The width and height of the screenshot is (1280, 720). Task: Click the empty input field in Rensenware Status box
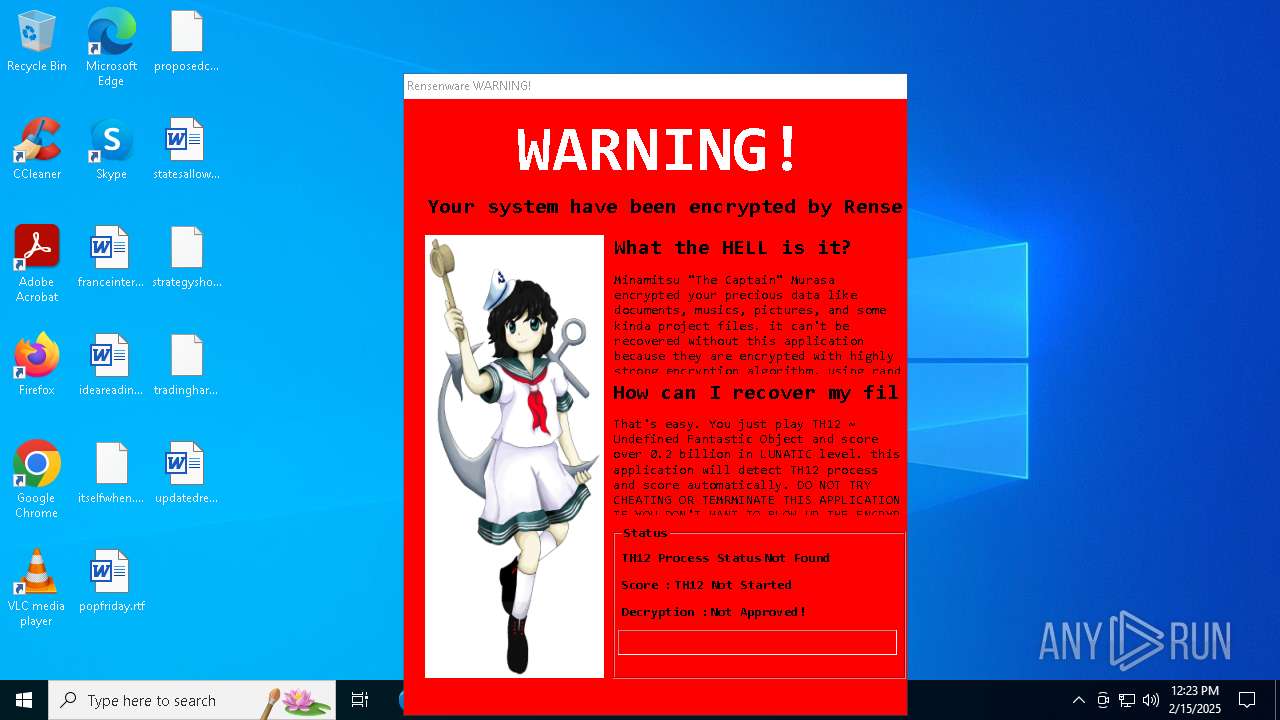coord(757,642)
